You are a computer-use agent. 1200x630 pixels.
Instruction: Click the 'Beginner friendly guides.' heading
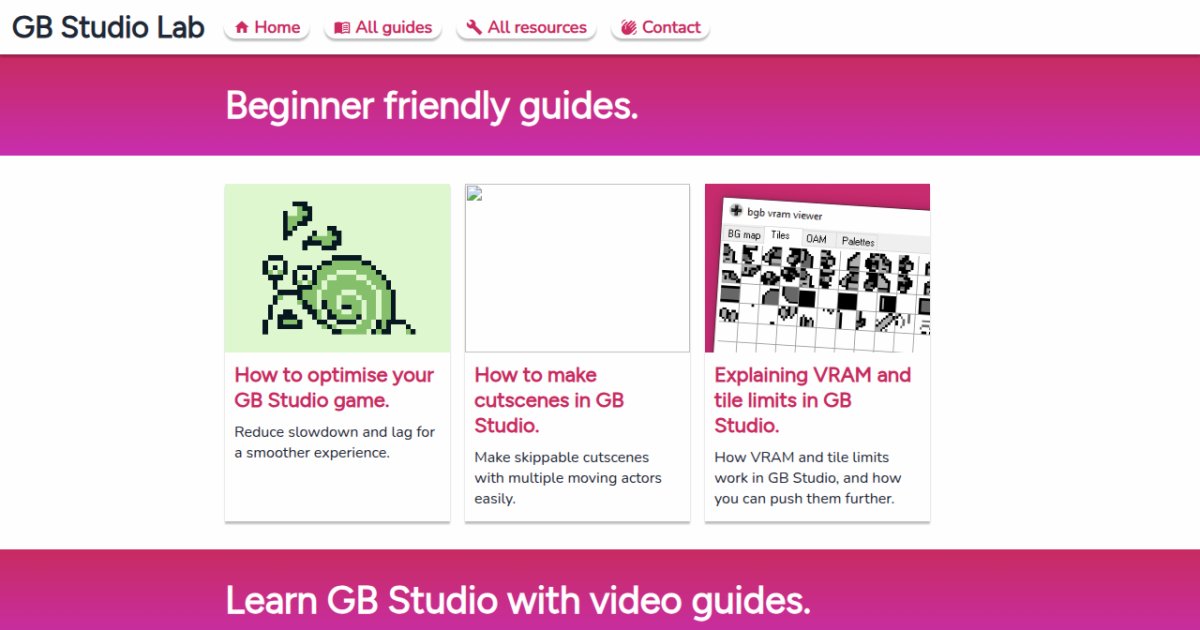(x=432, y=105)
